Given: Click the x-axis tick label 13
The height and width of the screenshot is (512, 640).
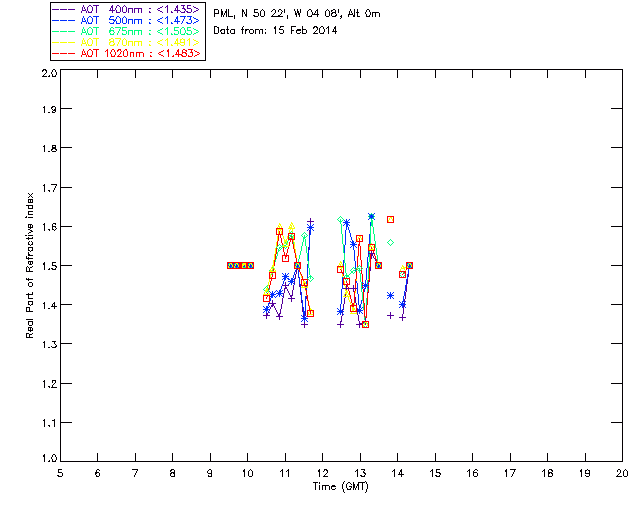Looking at the screenshot, I should click(360, 473).
